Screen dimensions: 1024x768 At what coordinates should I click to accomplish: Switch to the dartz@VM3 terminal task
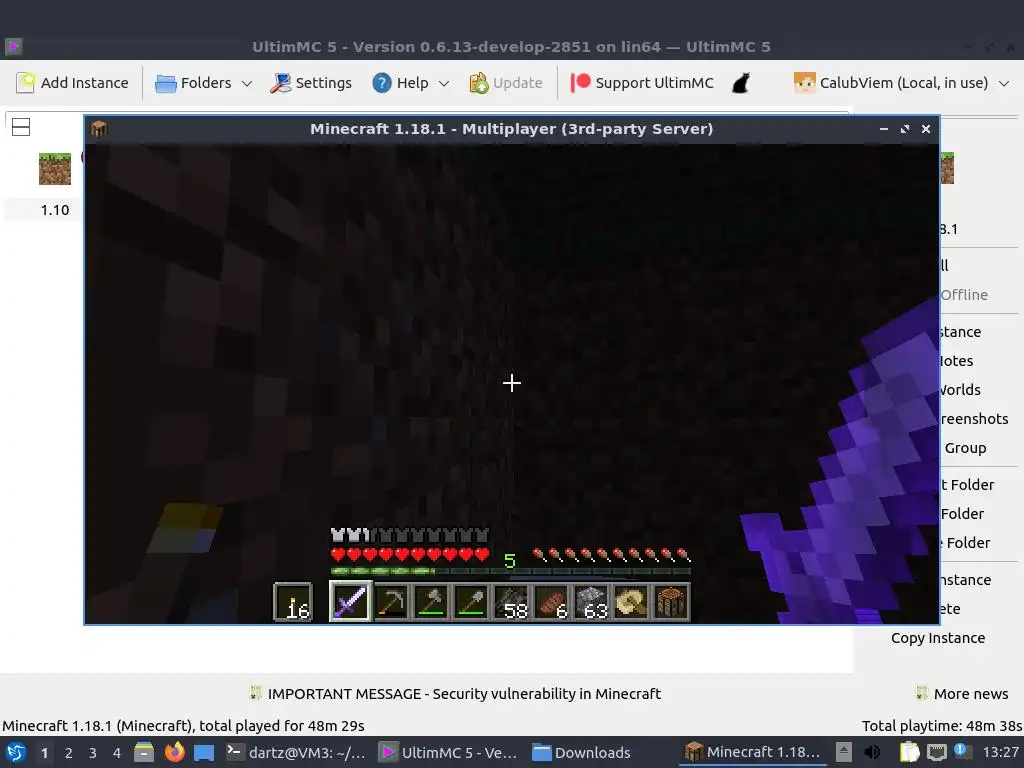(x=296, y=752)
